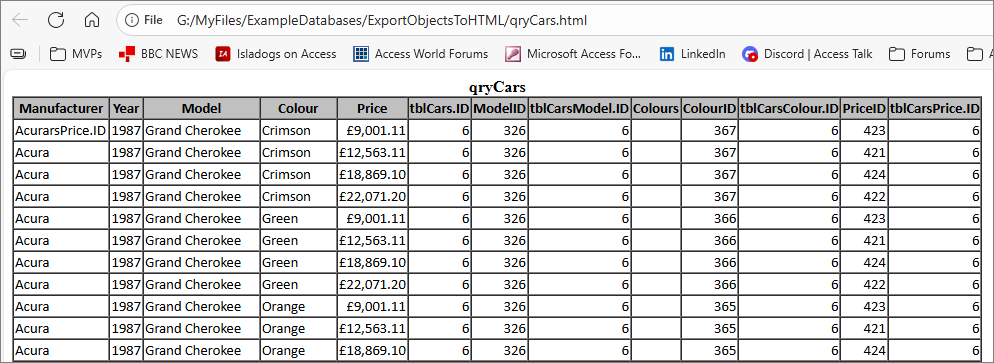994x363 pixels.
Task: Click PriceID 424 in the Orange £18,869.10 row
Action: pos(864,350)
